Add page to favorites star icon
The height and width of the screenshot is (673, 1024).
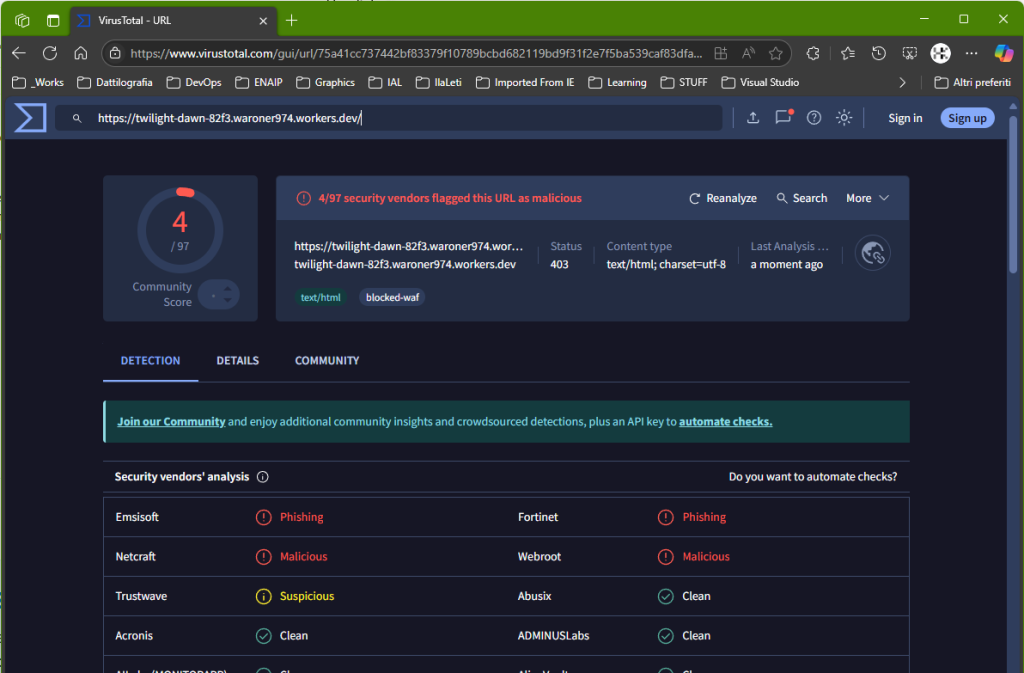775,54
